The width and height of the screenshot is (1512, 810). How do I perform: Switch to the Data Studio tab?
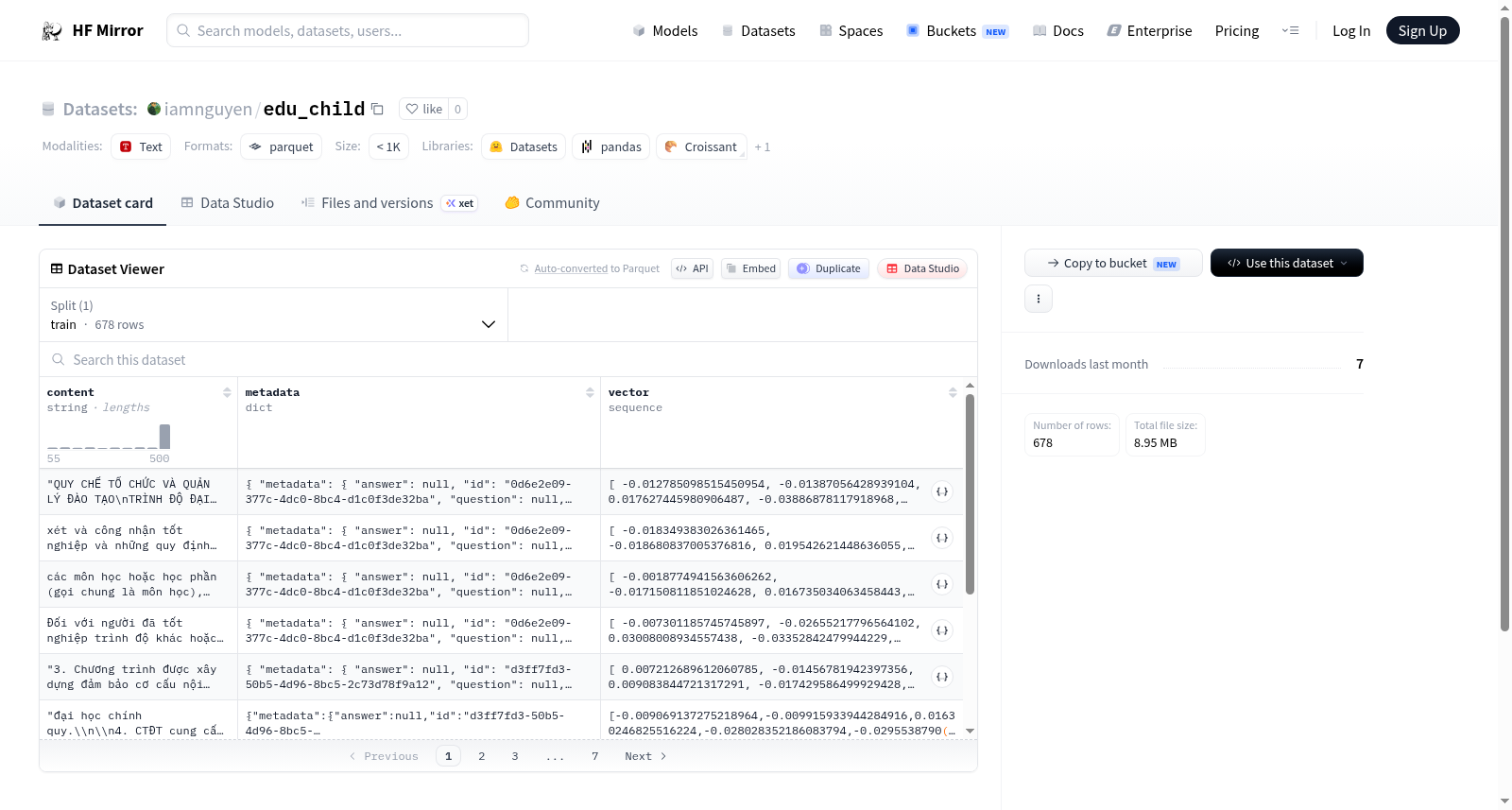[x=228, y=203]
